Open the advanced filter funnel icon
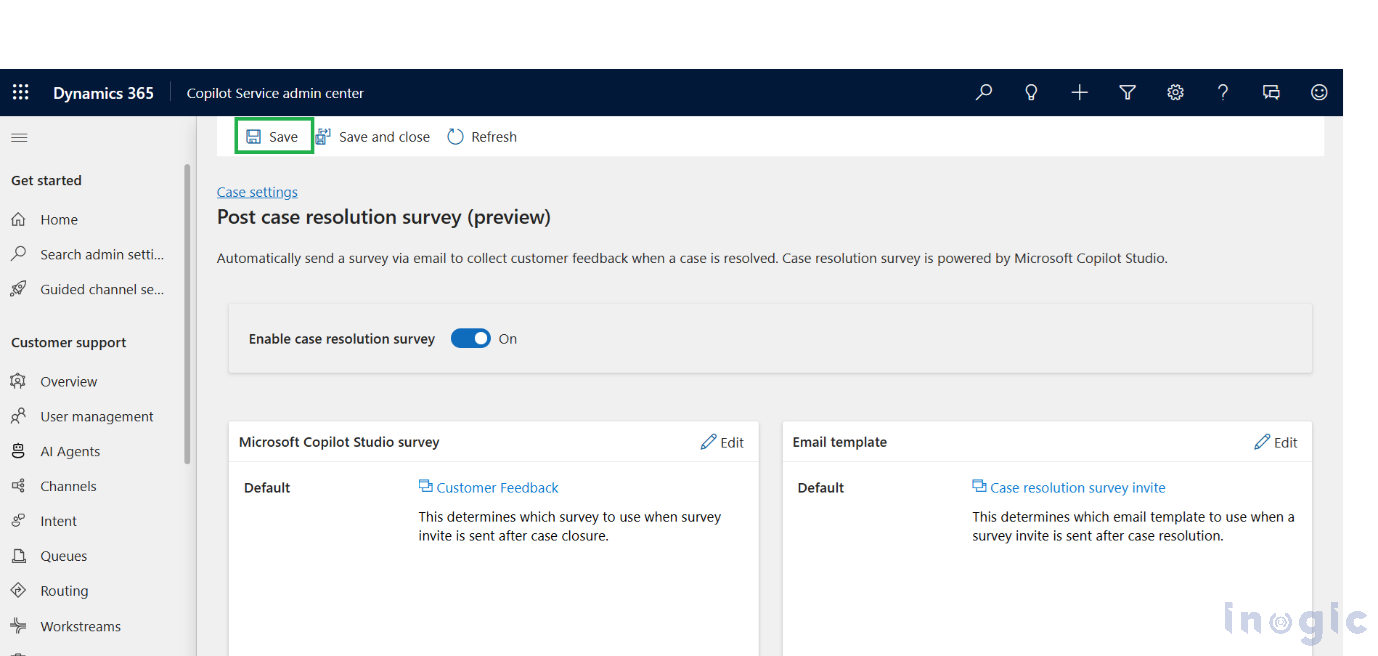Screen dimensions: 1378x656 tap(1127, 93)
